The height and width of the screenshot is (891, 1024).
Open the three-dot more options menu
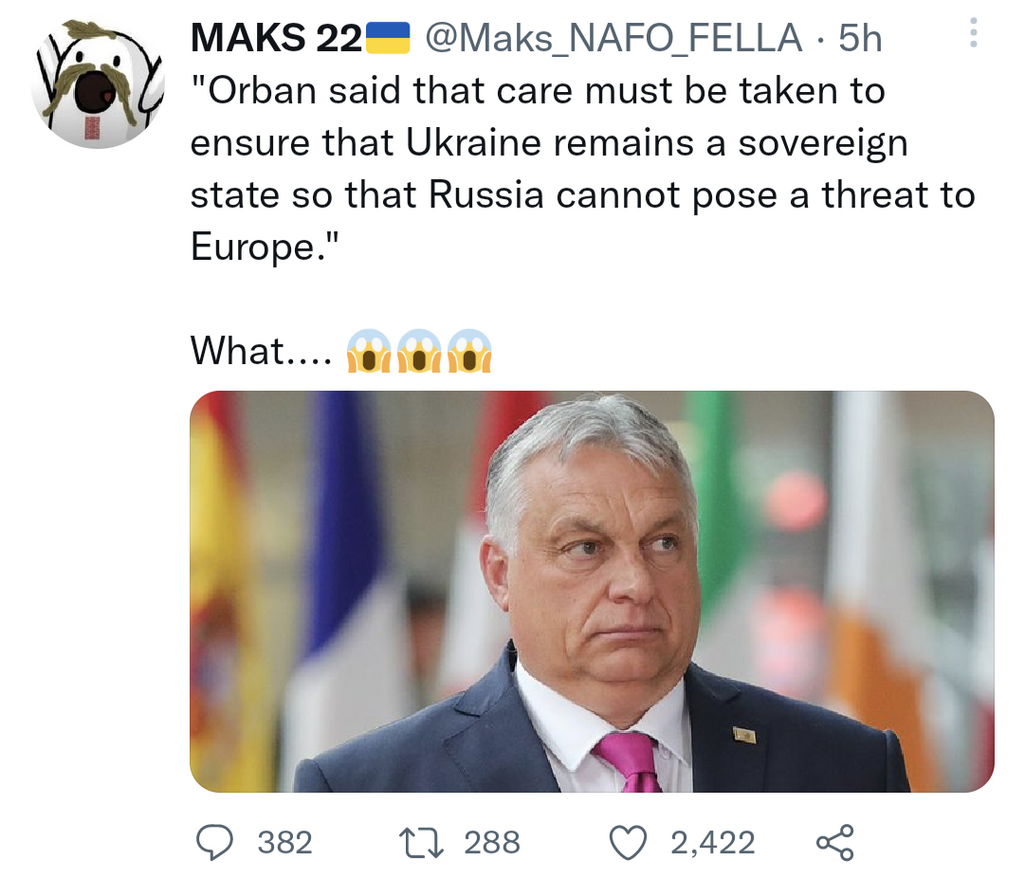(x=975, y=38)
